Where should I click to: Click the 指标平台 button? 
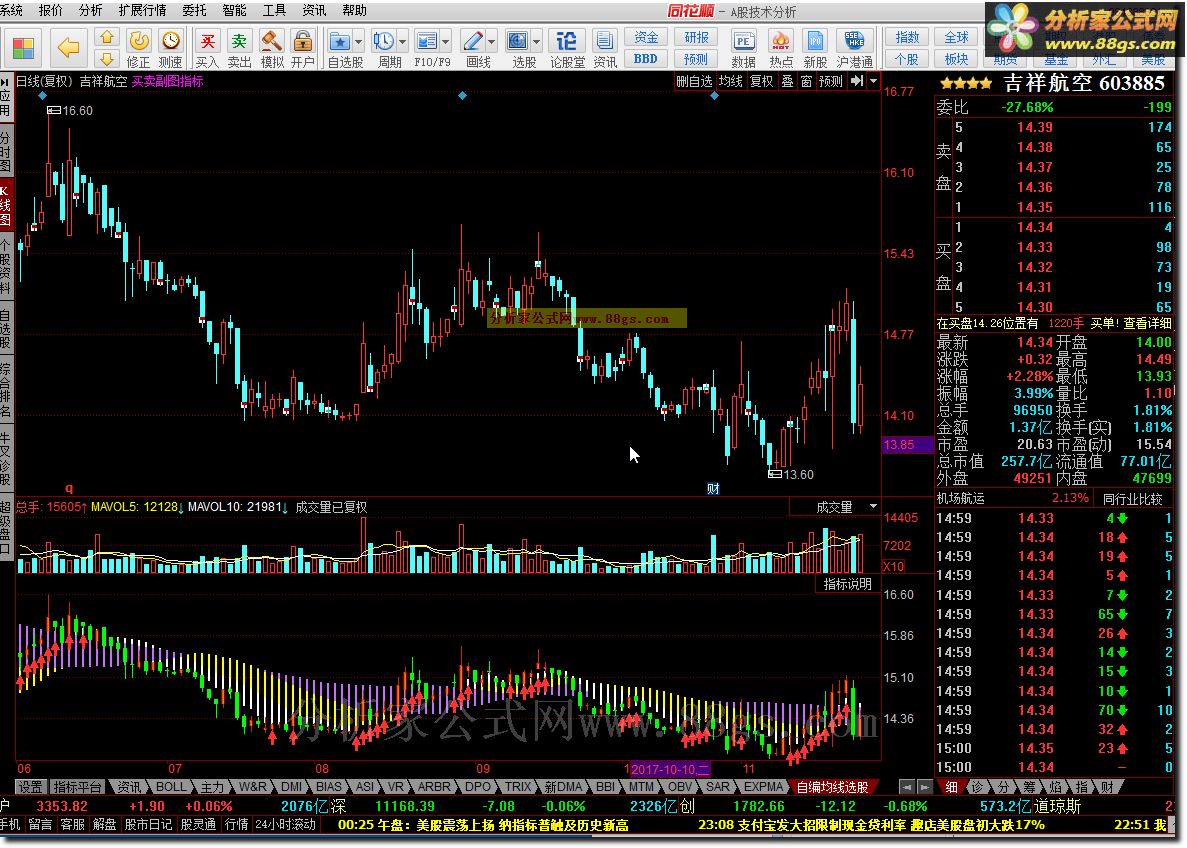(77, 787)
